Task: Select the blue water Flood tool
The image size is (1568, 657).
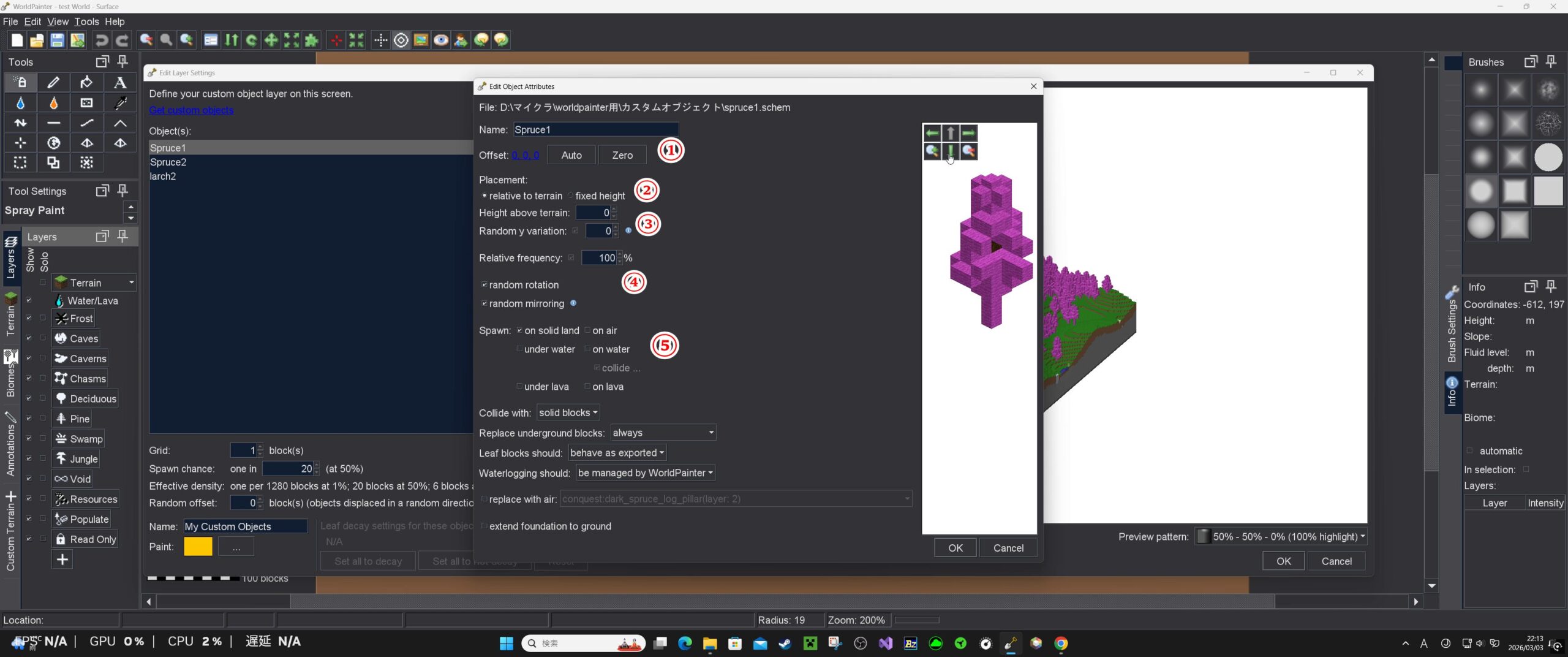Action: click(20, 103)
